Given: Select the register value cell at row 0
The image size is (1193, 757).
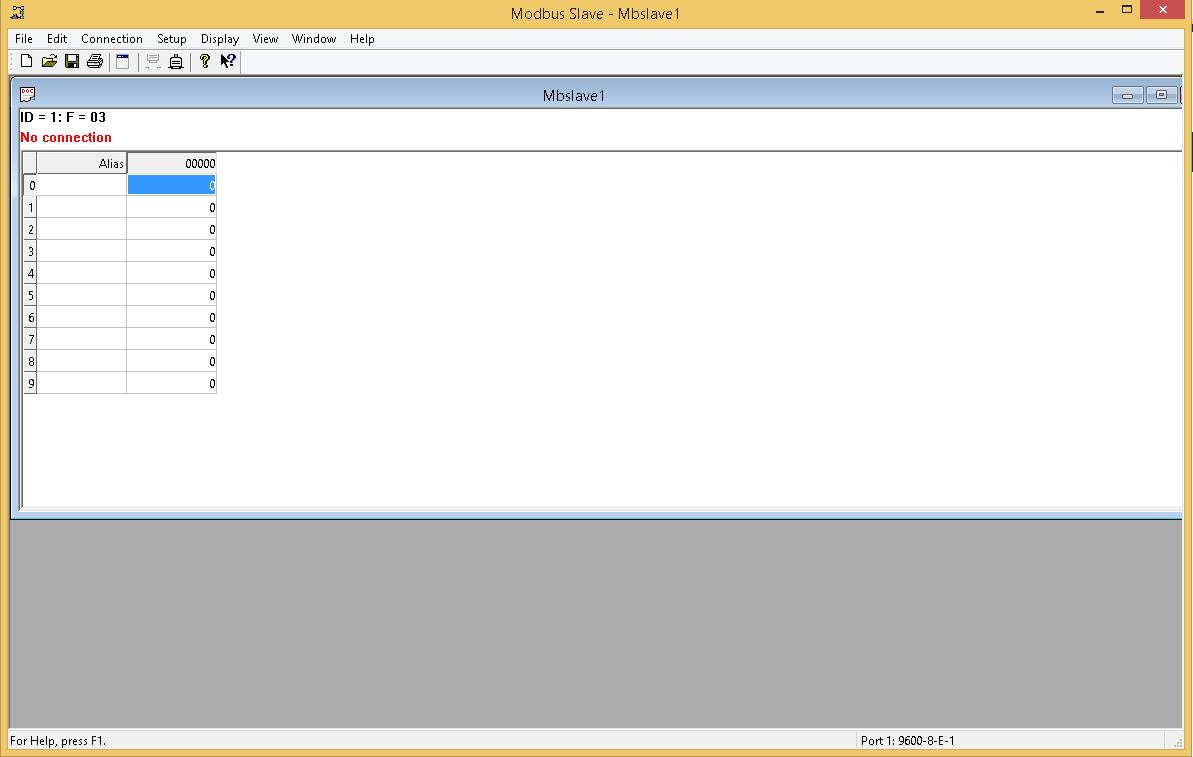Looking at the screenshot, I should [x=171, y=185].
